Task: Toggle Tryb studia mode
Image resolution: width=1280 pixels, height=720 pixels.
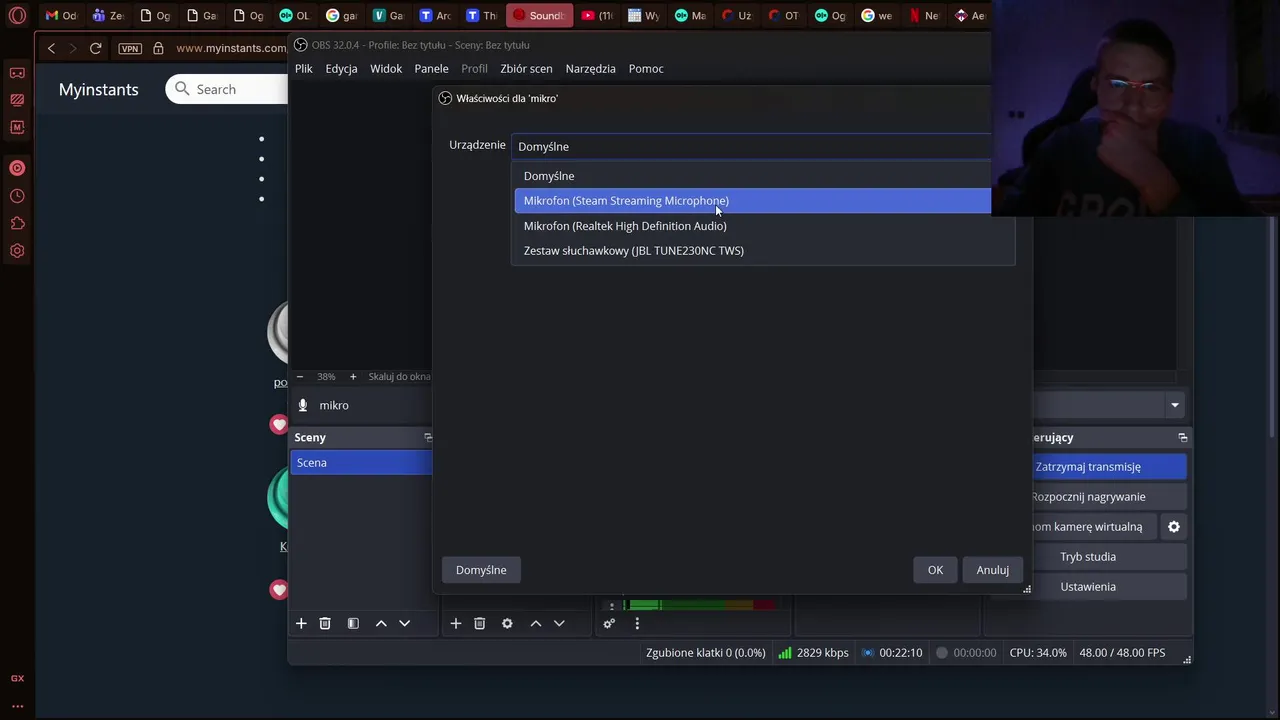Action: (x=1109, y=557)
